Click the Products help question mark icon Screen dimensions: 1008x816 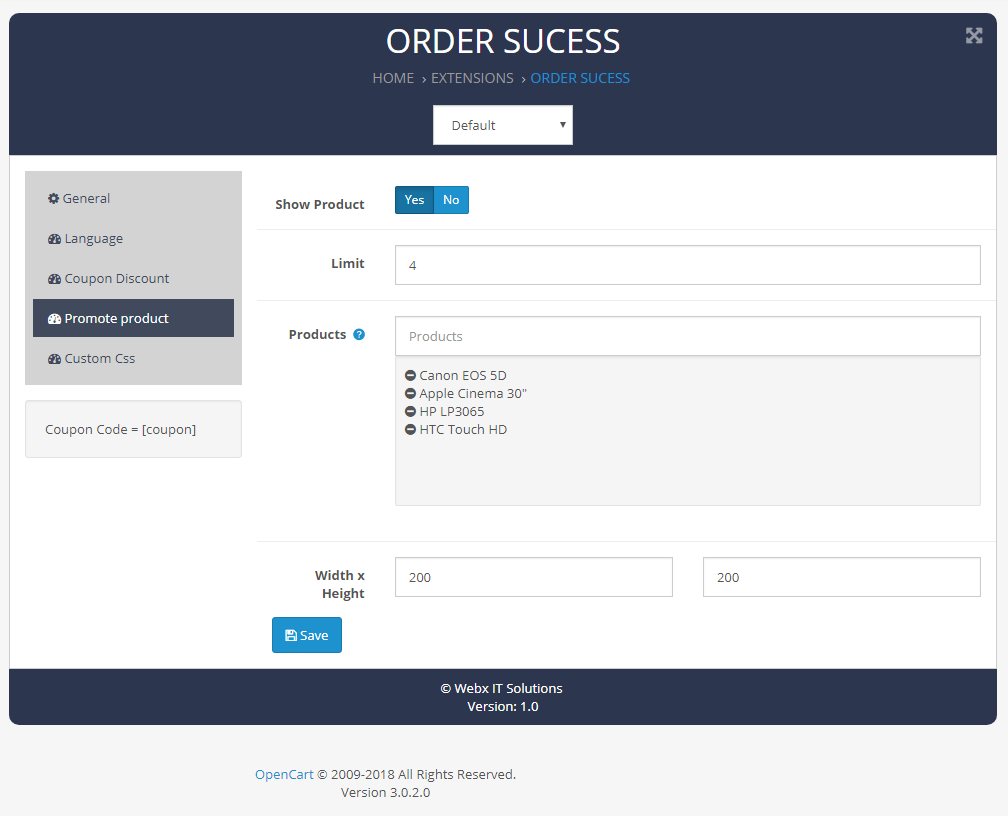click(359, 335)
